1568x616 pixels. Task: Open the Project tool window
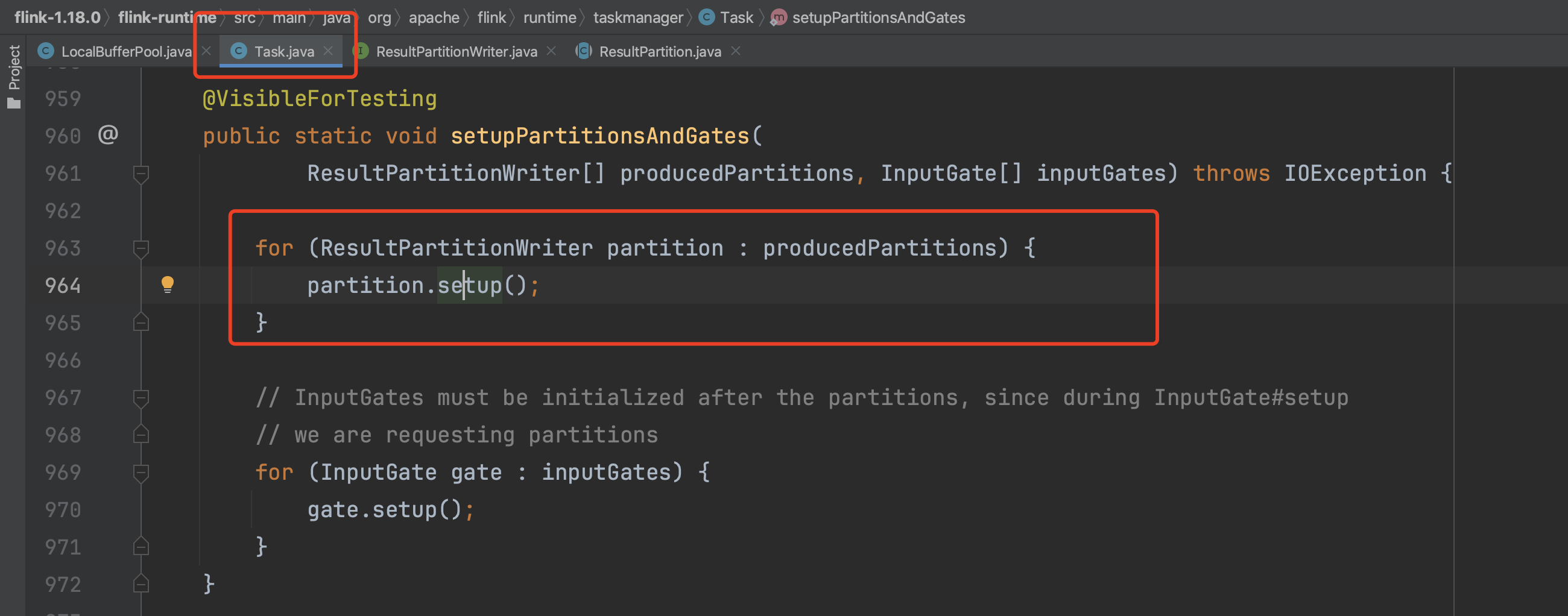tap(14, 67)
